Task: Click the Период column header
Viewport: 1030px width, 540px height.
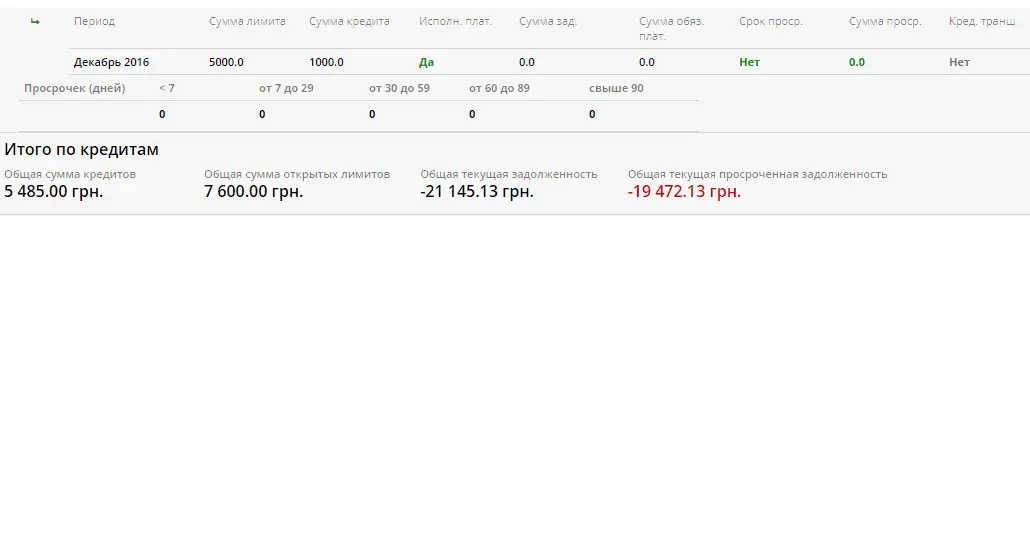Action: tap(94, 22)
